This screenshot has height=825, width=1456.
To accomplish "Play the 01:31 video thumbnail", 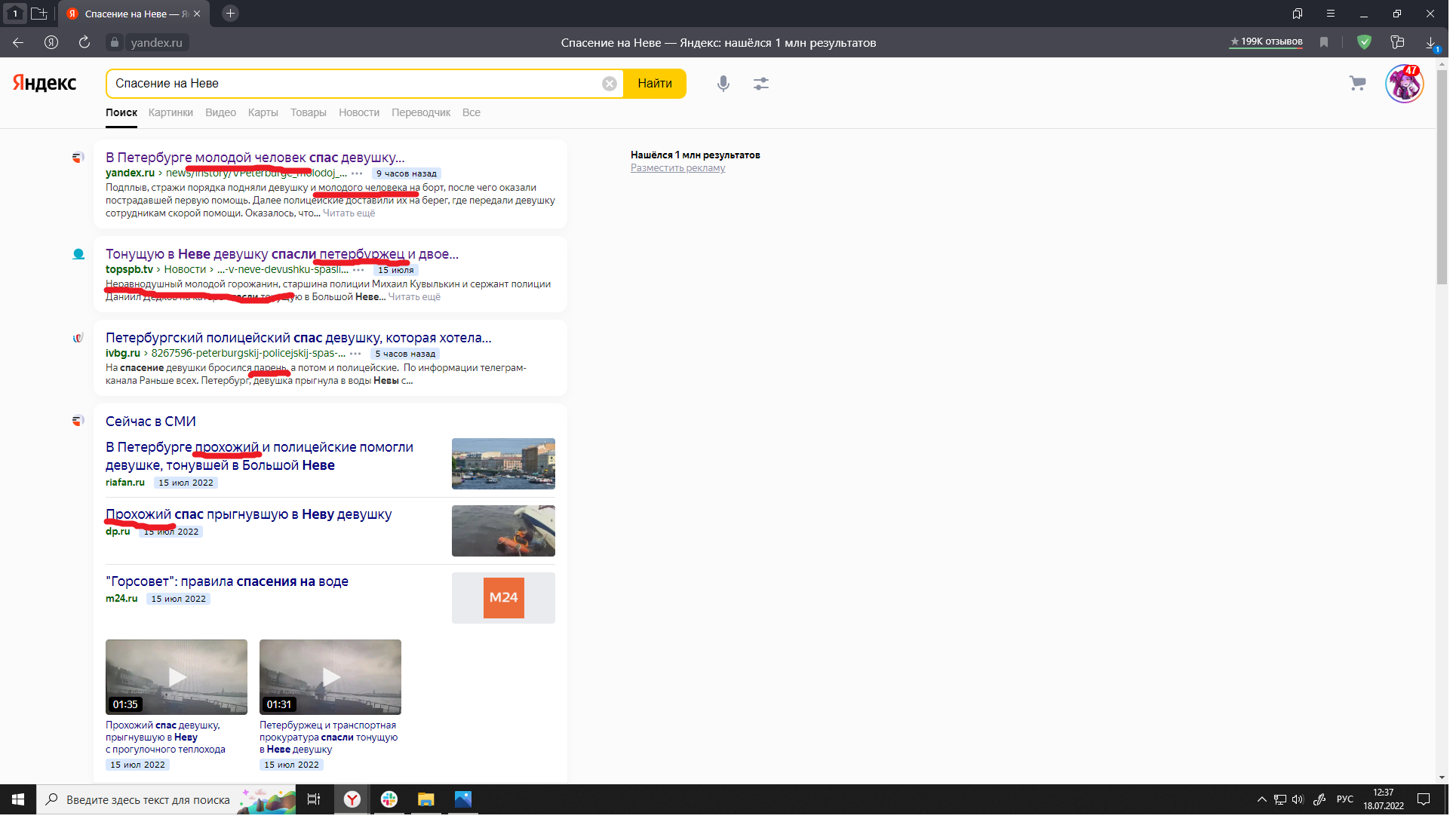I will click(330, 677).
